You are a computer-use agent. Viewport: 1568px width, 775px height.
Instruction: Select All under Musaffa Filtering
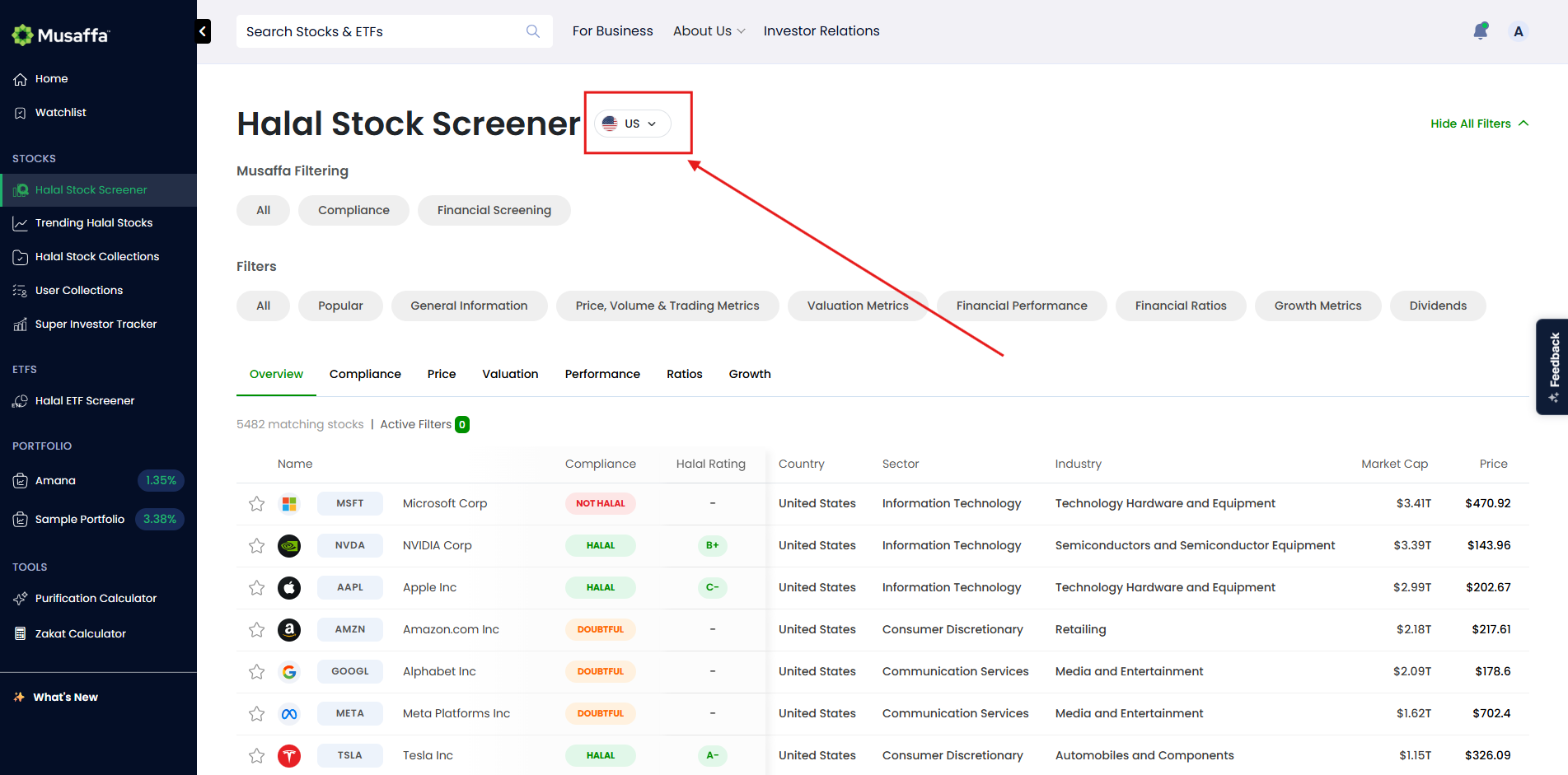pyautogui.click(x=263, y=210)
